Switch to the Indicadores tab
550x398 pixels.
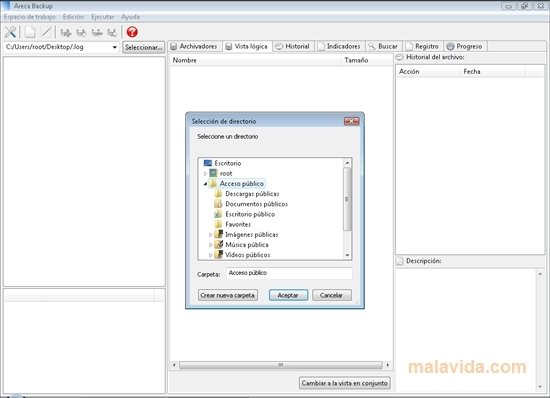coord(340,46)
